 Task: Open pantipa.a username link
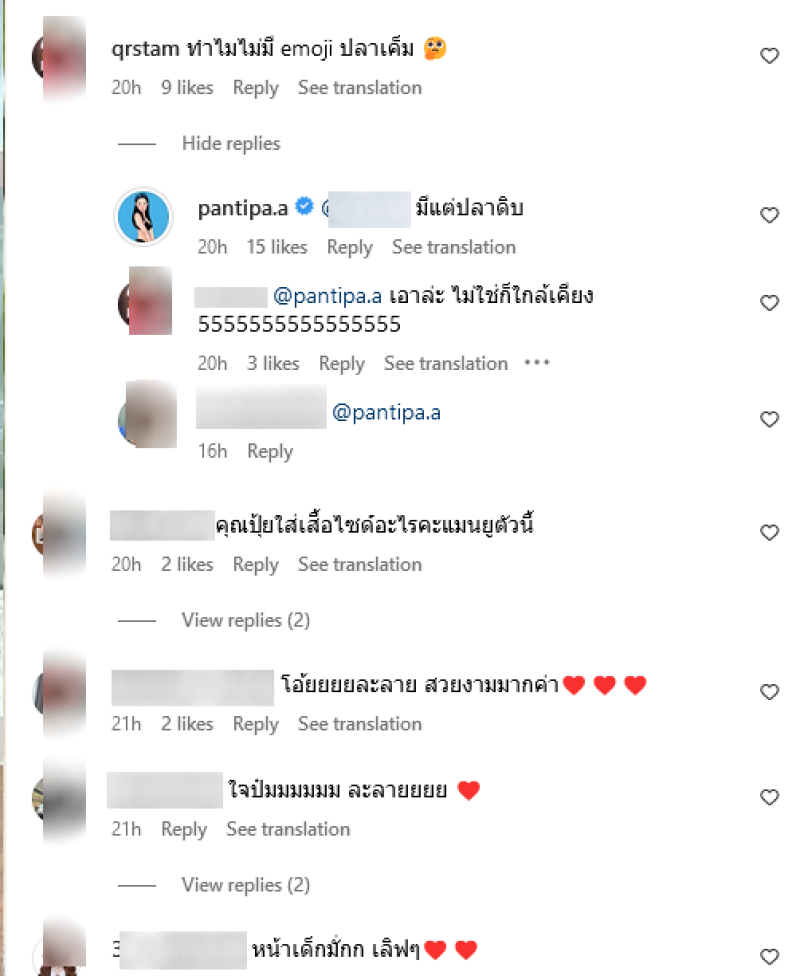pyautogui.click(x=243, y=209)
